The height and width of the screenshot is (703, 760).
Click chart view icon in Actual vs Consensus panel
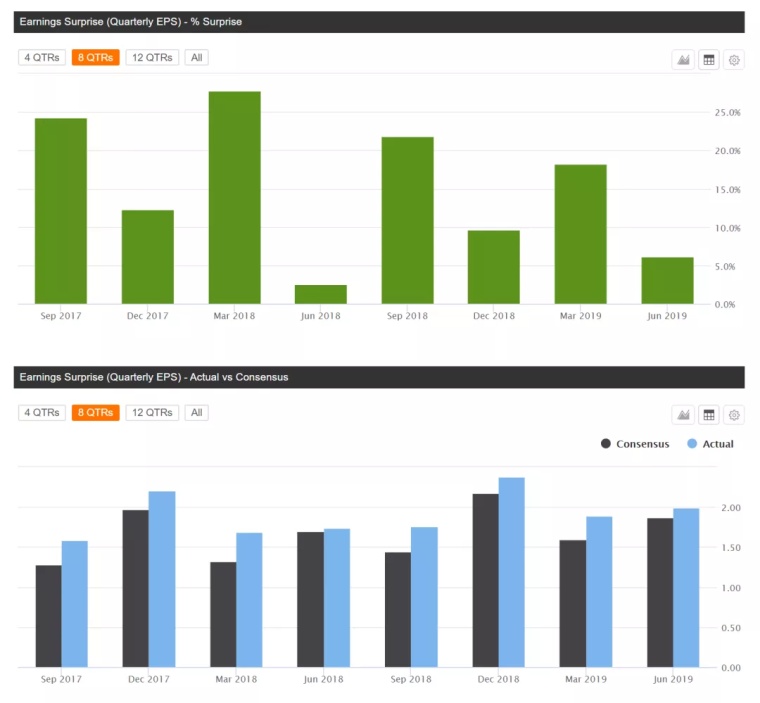(x=683, y=415)
